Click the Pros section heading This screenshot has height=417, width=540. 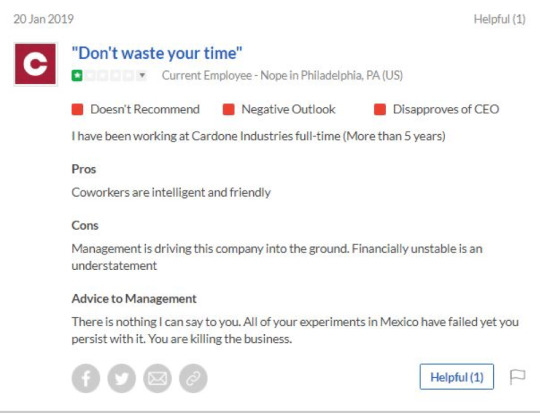[84, 169]
